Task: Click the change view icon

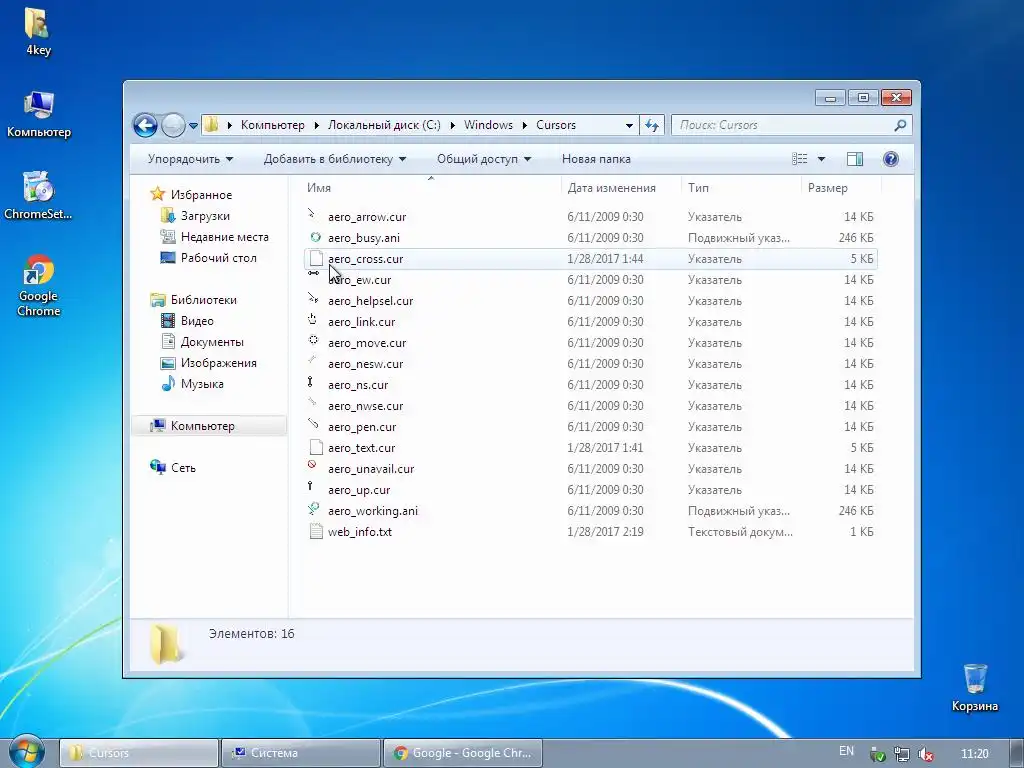Action: coord(799,159)
